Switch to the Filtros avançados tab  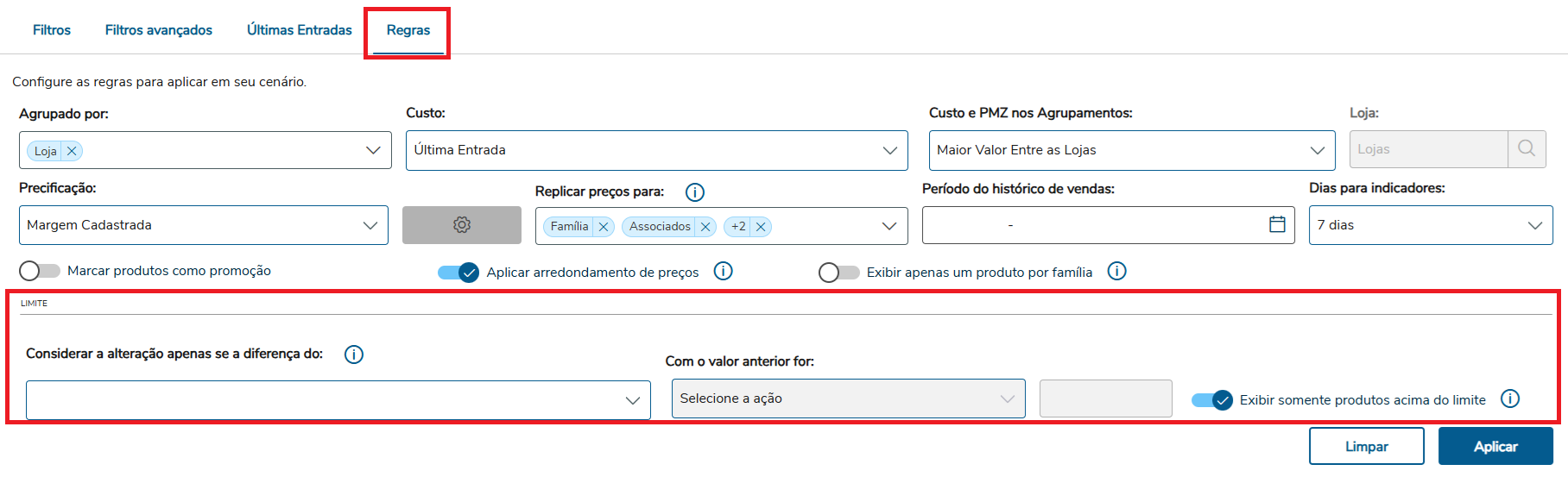159,30
